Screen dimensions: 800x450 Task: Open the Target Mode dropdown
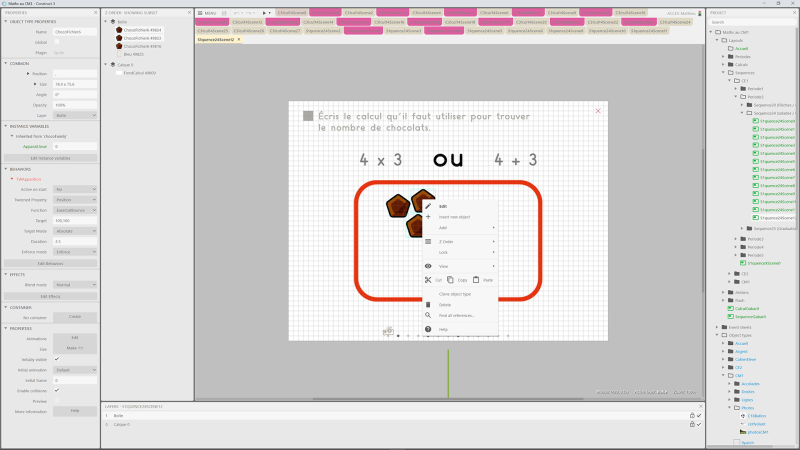tap(75, 231)
